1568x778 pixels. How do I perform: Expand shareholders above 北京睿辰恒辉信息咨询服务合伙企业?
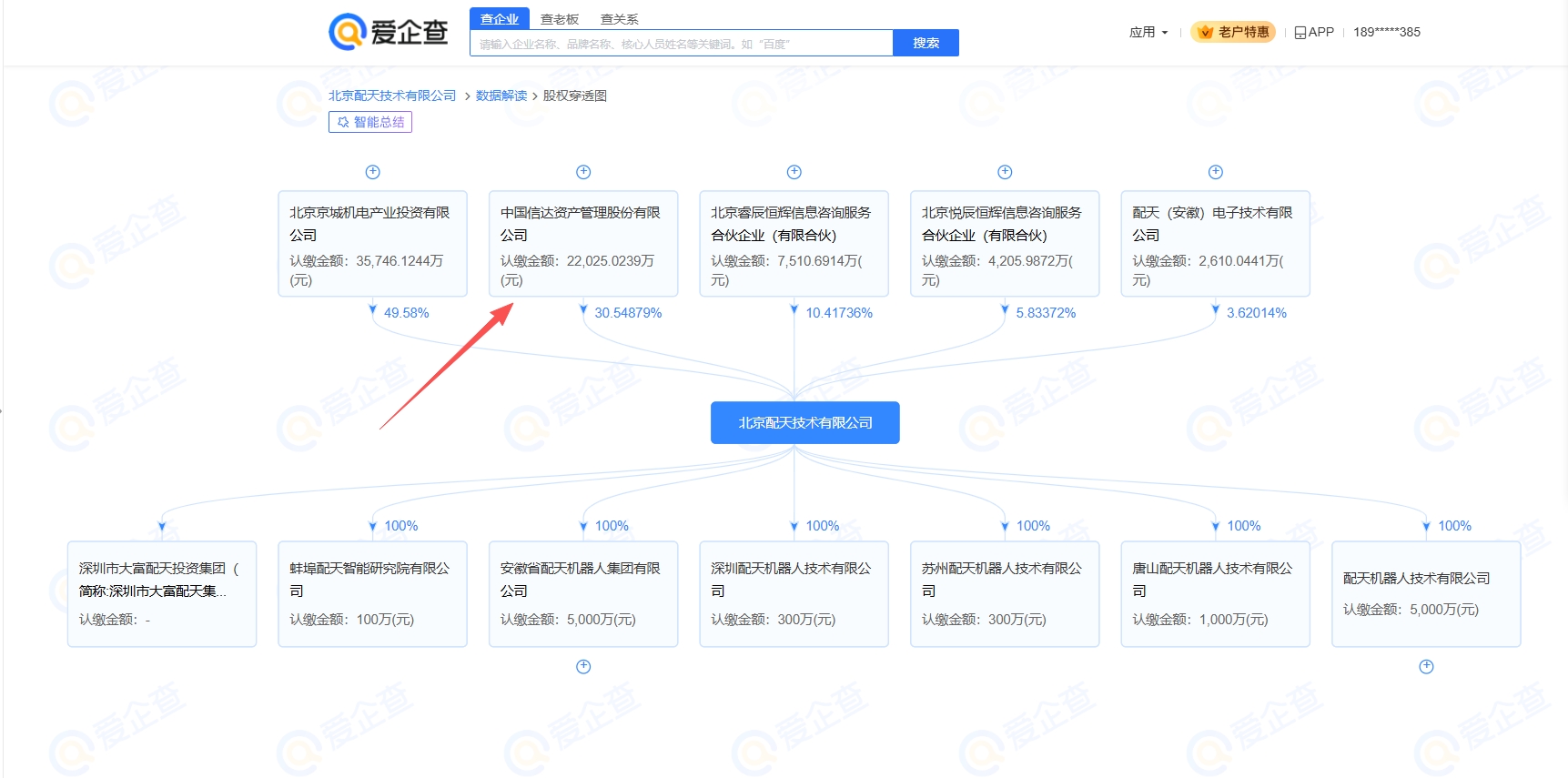794,172
